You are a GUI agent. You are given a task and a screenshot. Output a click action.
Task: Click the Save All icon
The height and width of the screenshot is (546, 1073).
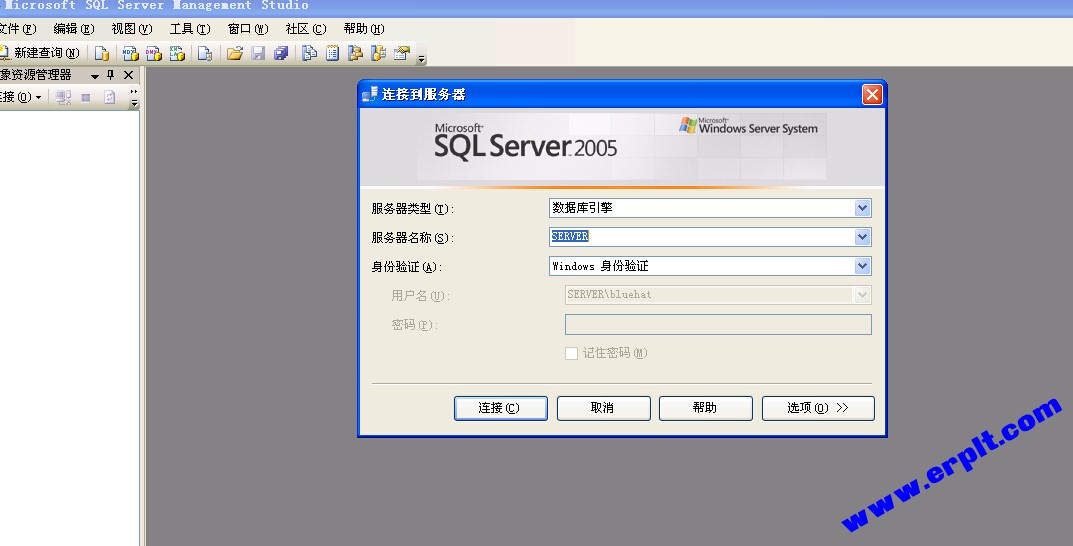click(281, 53)
